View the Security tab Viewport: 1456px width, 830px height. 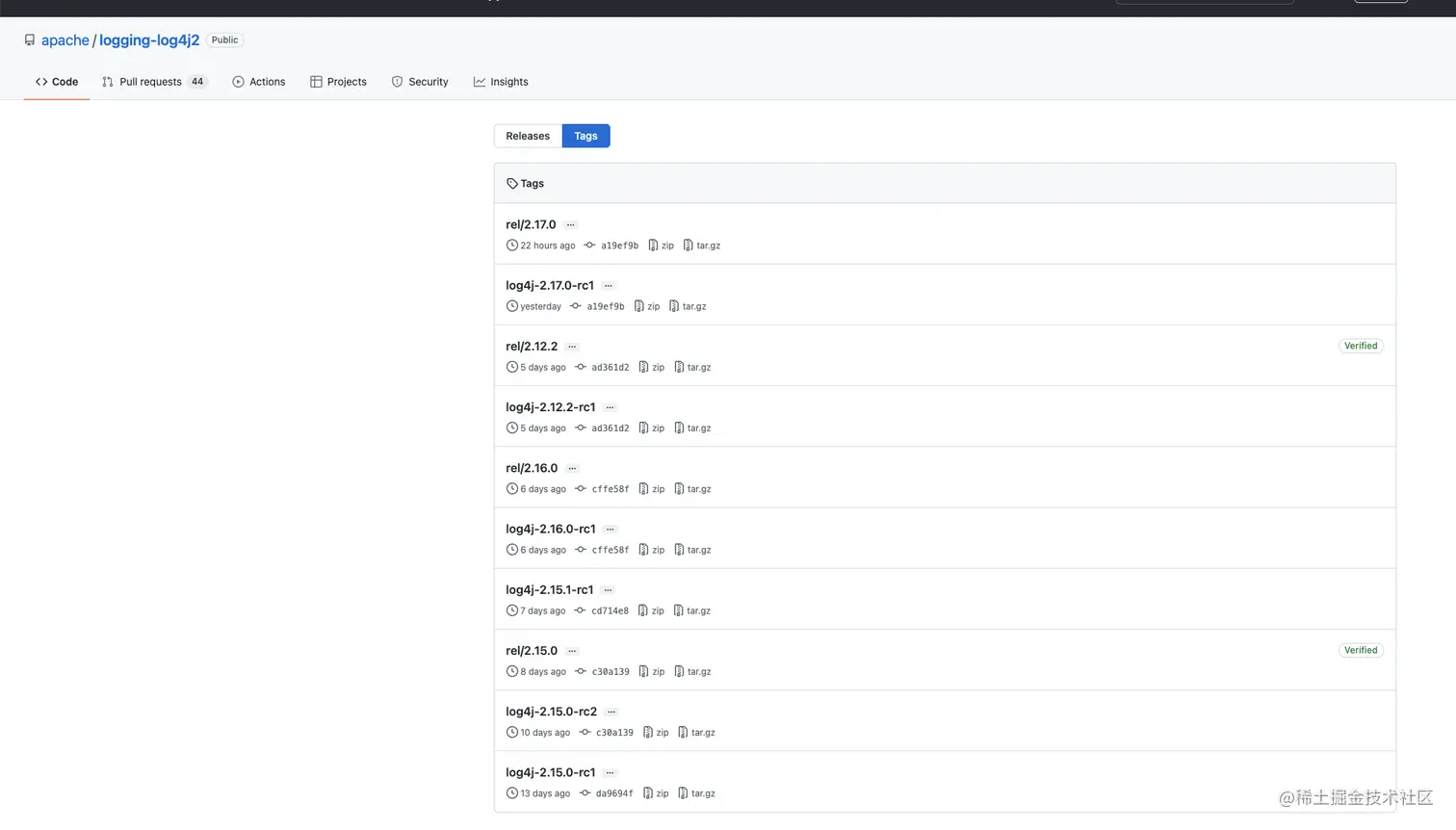point(420,82)
